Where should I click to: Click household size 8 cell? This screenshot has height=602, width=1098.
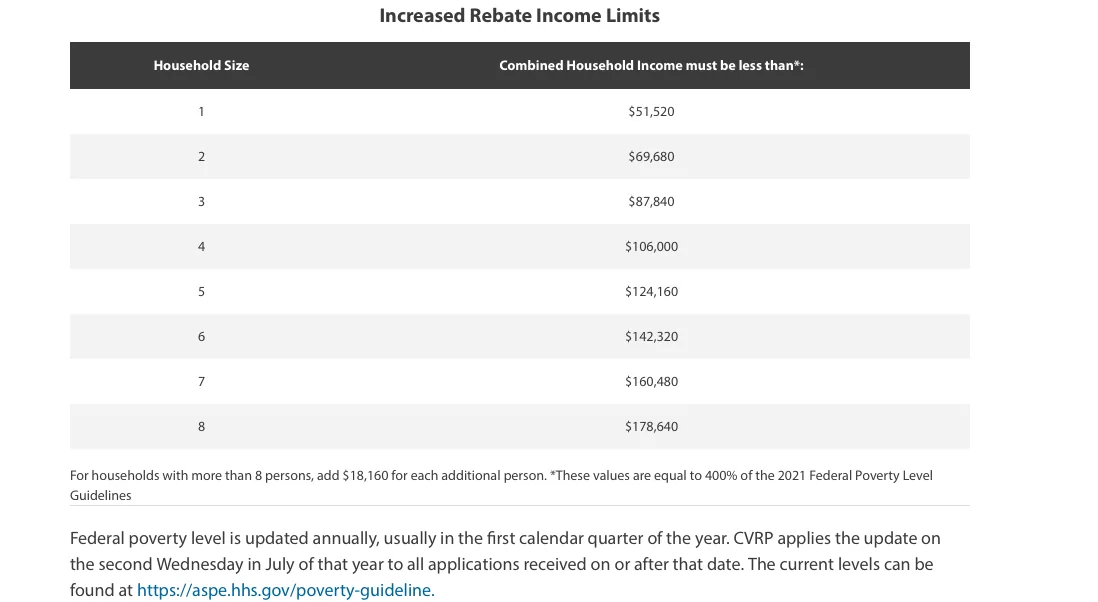[201, 426]
